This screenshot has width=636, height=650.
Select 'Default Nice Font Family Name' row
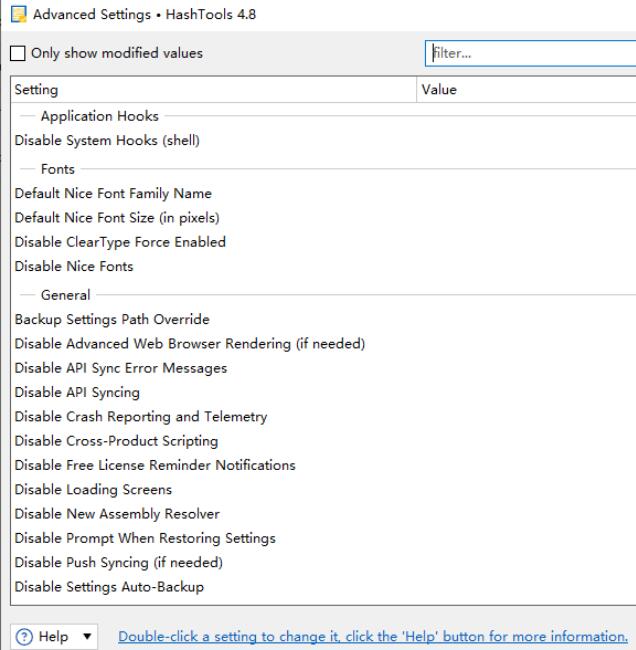point(113,194)
